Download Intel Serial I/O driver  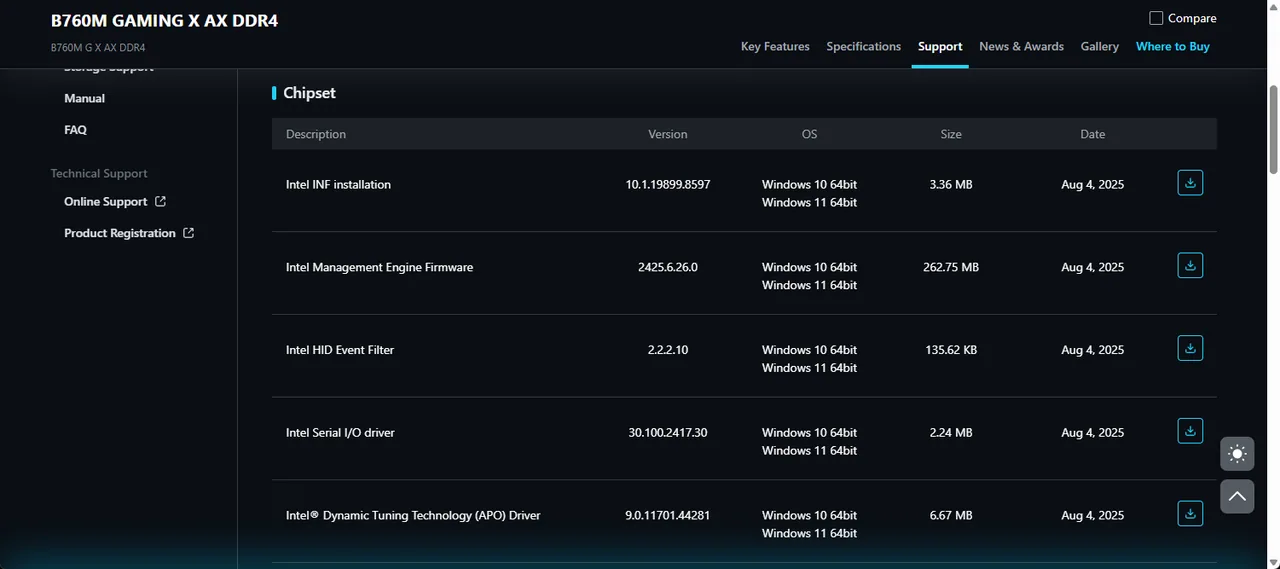coord(1190,431)
